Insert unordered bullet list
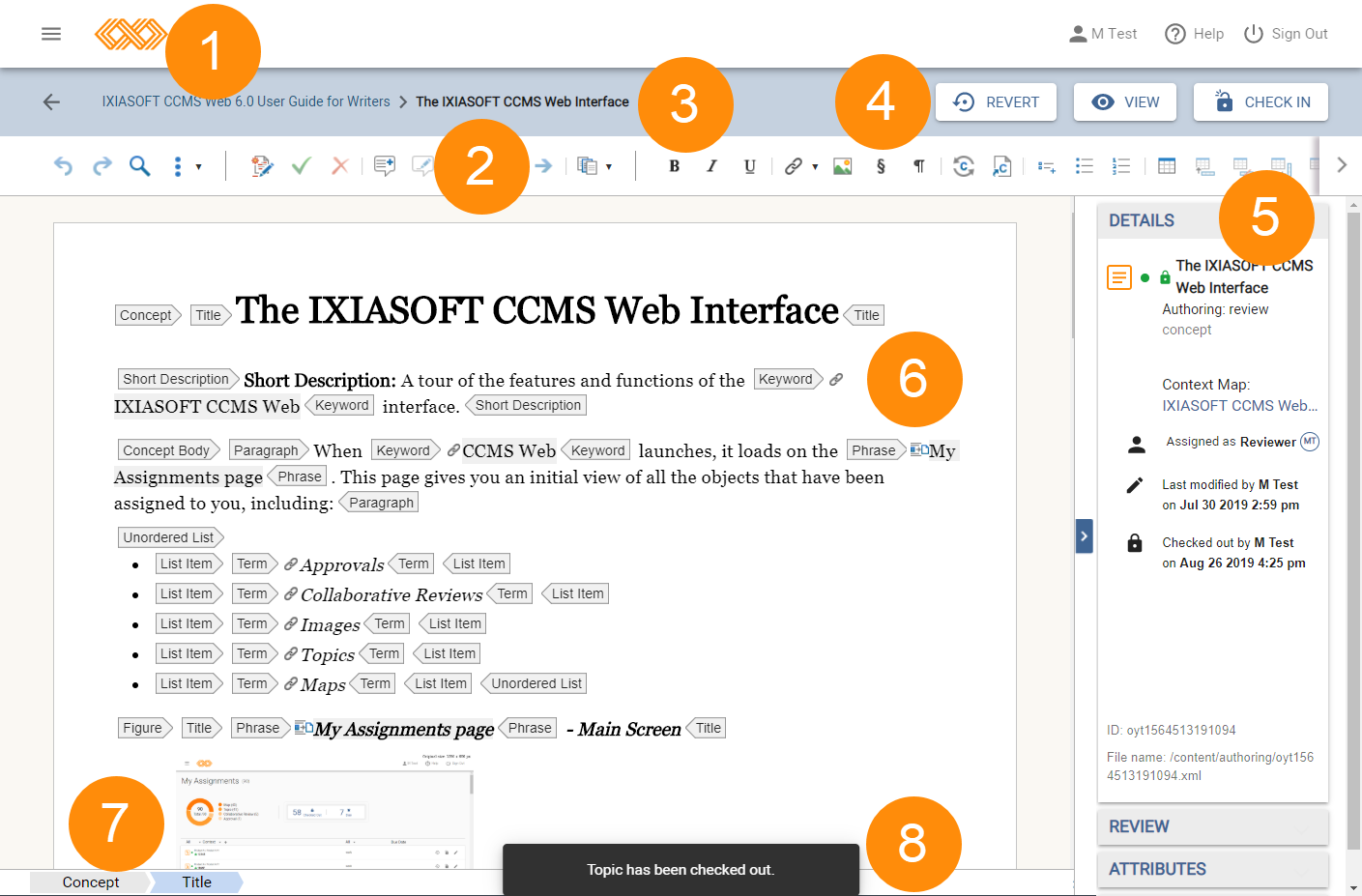 (1085, 166)
